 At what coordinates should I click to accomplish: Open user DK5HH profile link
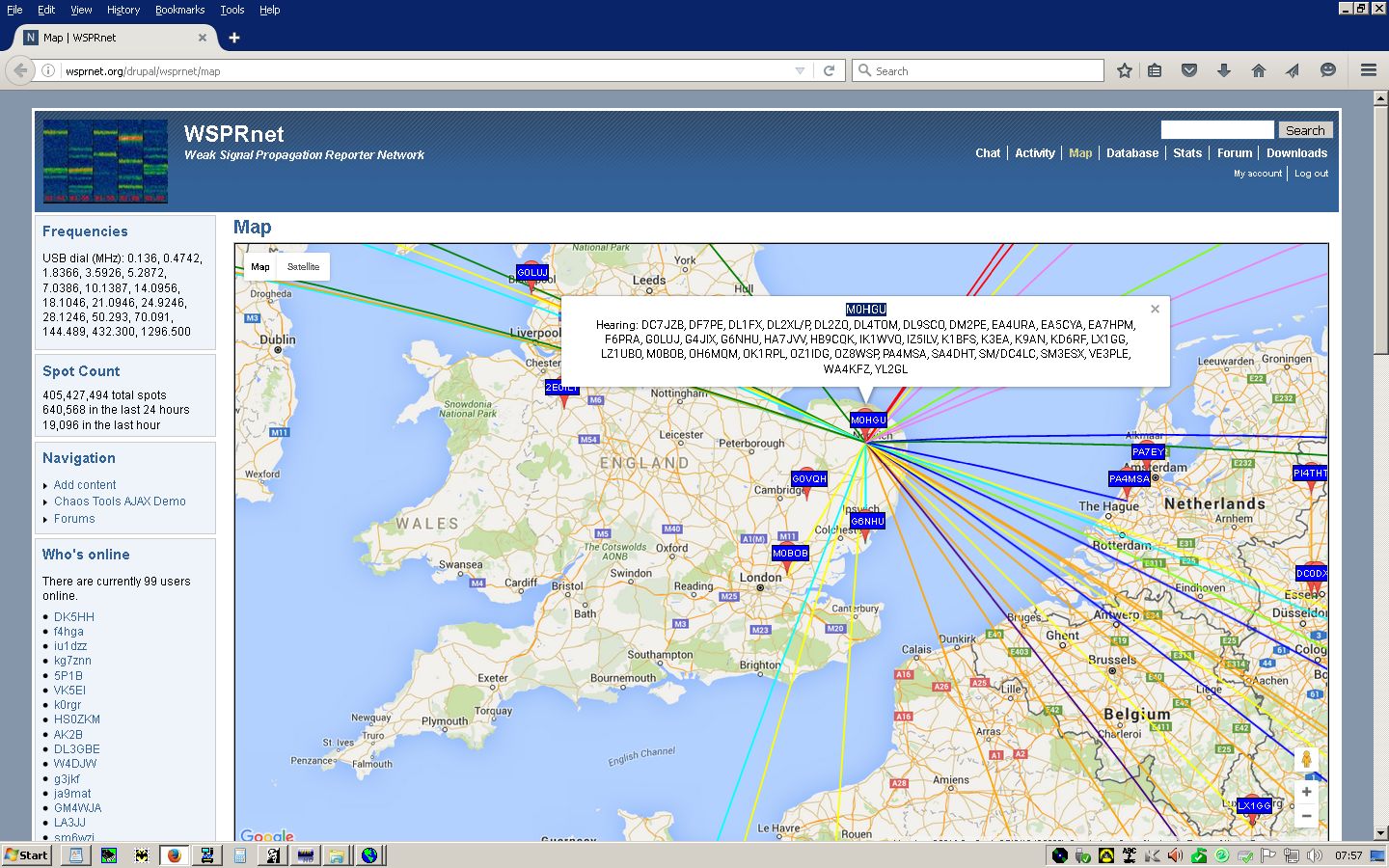coord(74,617)
